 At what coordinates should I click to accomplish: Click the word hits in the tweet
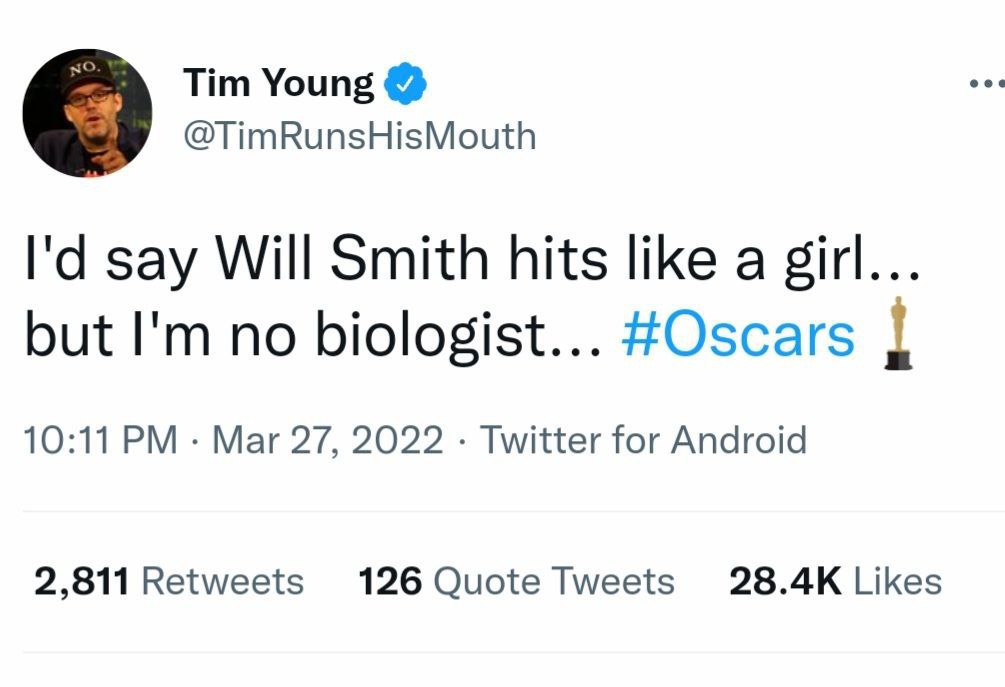[x=558, y=258]
